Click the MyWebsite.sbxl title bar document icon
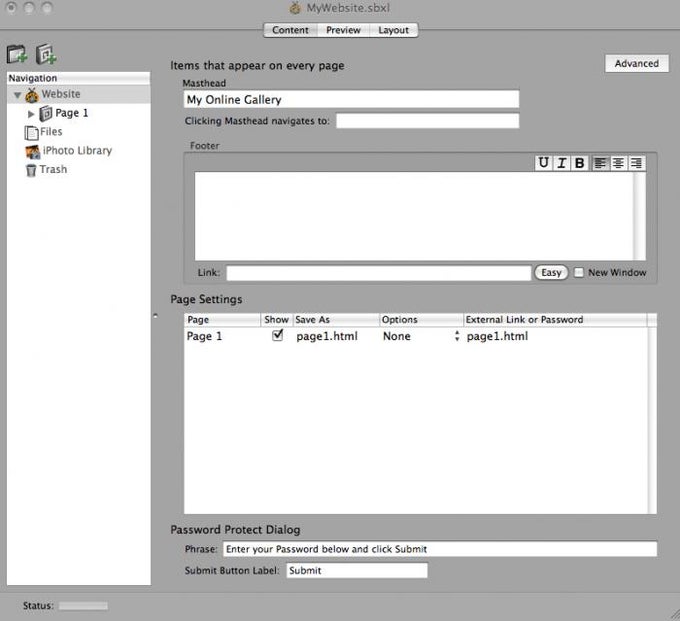 point(295,8)
